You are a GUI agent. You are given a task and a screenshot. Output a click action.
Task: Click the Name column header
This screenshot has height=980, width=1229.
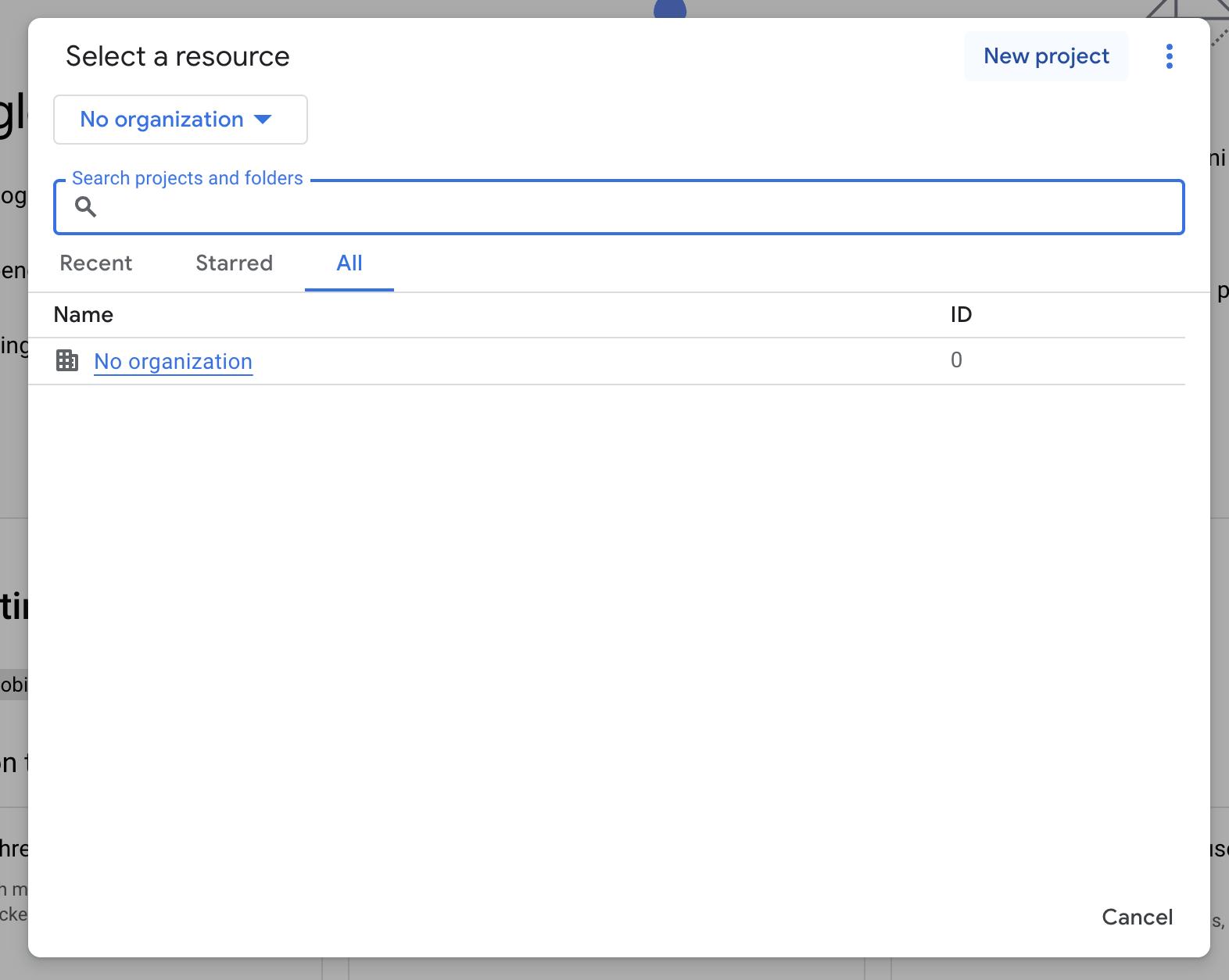pyautogui.click(x=84, y=315)
